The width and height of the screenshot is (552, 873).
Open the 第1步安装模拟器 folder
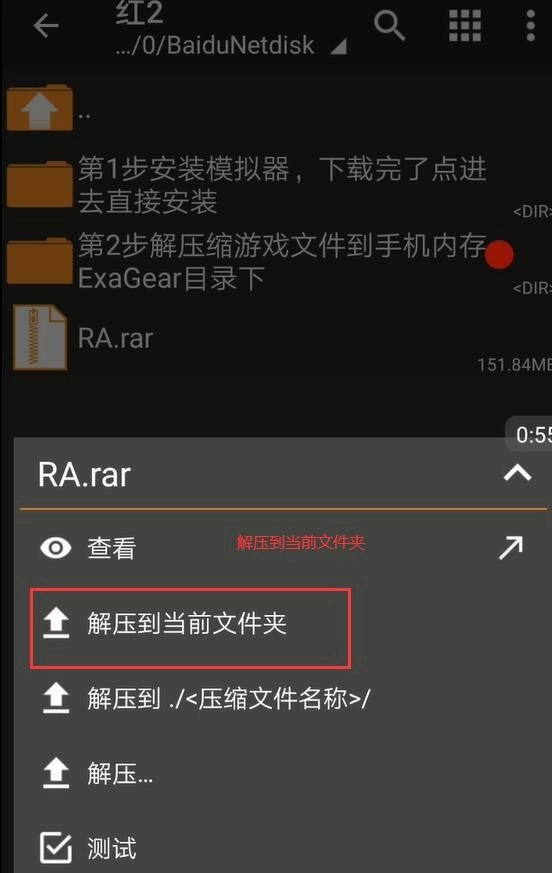coord(276,185)
